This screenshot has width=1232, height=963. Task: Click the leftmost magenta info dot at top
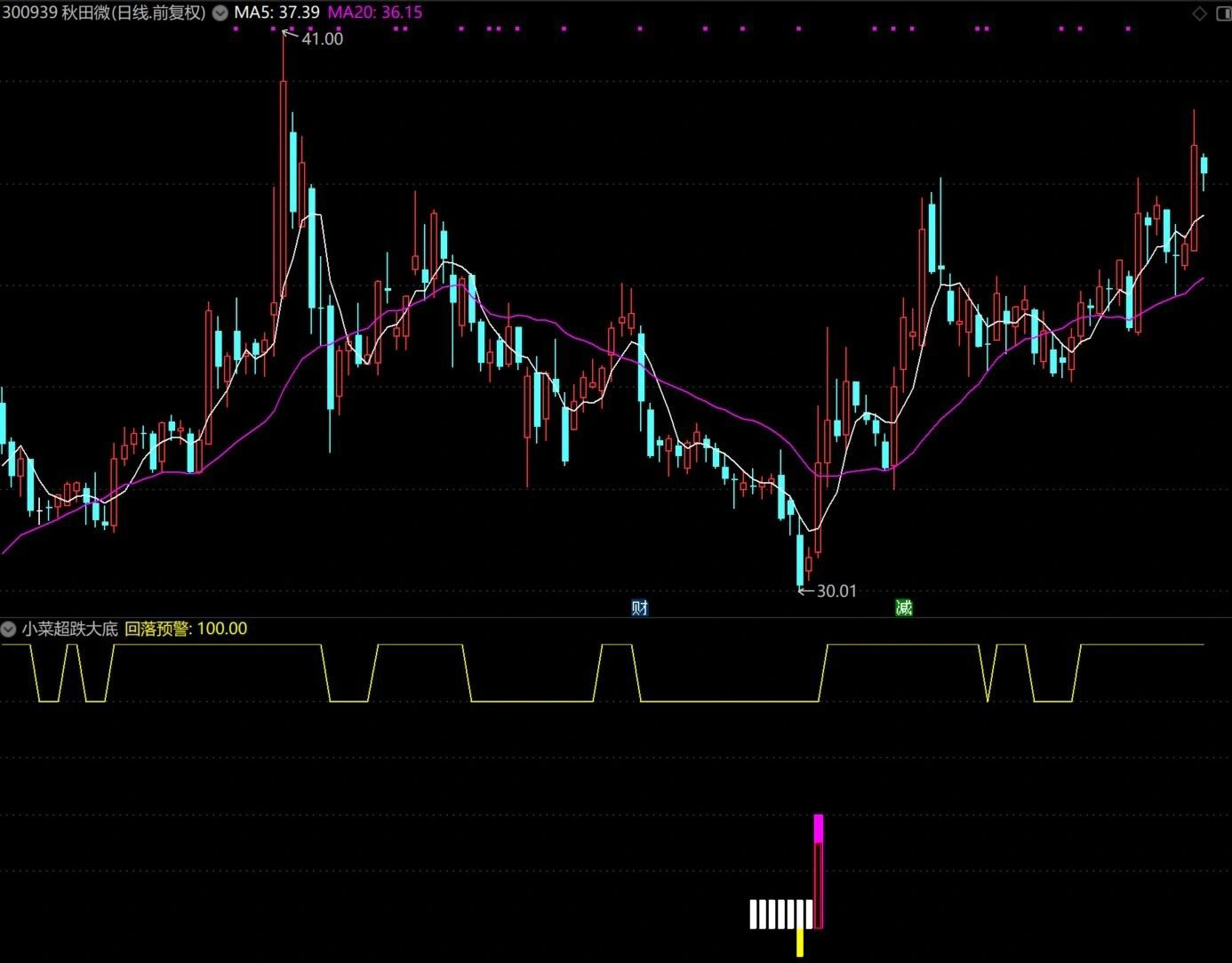236,28
